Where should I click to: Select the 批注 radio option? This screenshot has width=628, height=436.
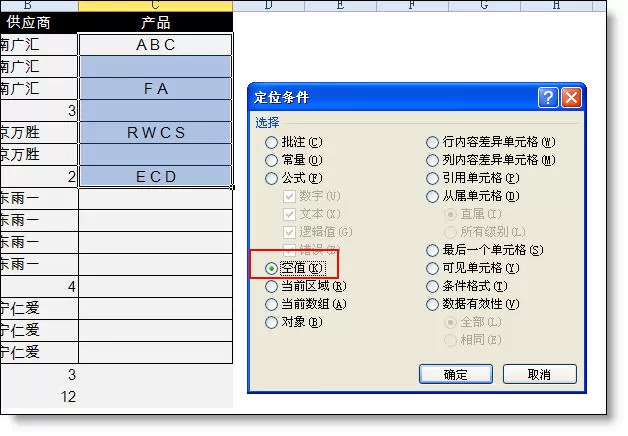(271, 142)
